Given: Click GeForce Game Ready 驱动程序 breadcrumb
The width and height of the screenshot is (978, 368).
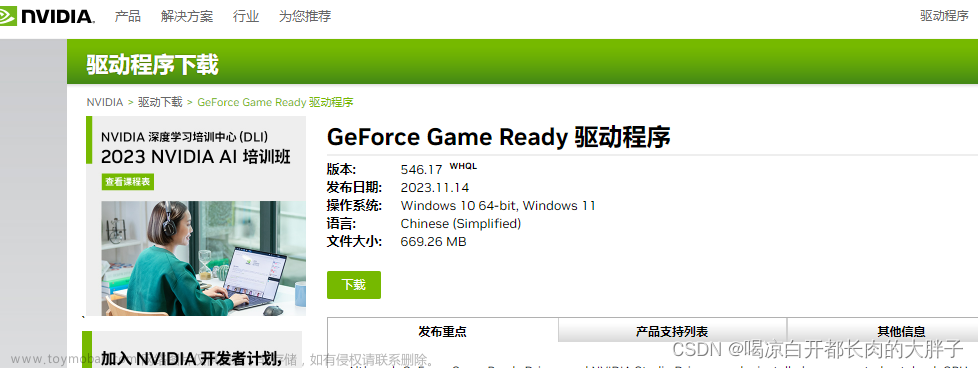Looking at the screenshot, I should [x=275, y=102].
